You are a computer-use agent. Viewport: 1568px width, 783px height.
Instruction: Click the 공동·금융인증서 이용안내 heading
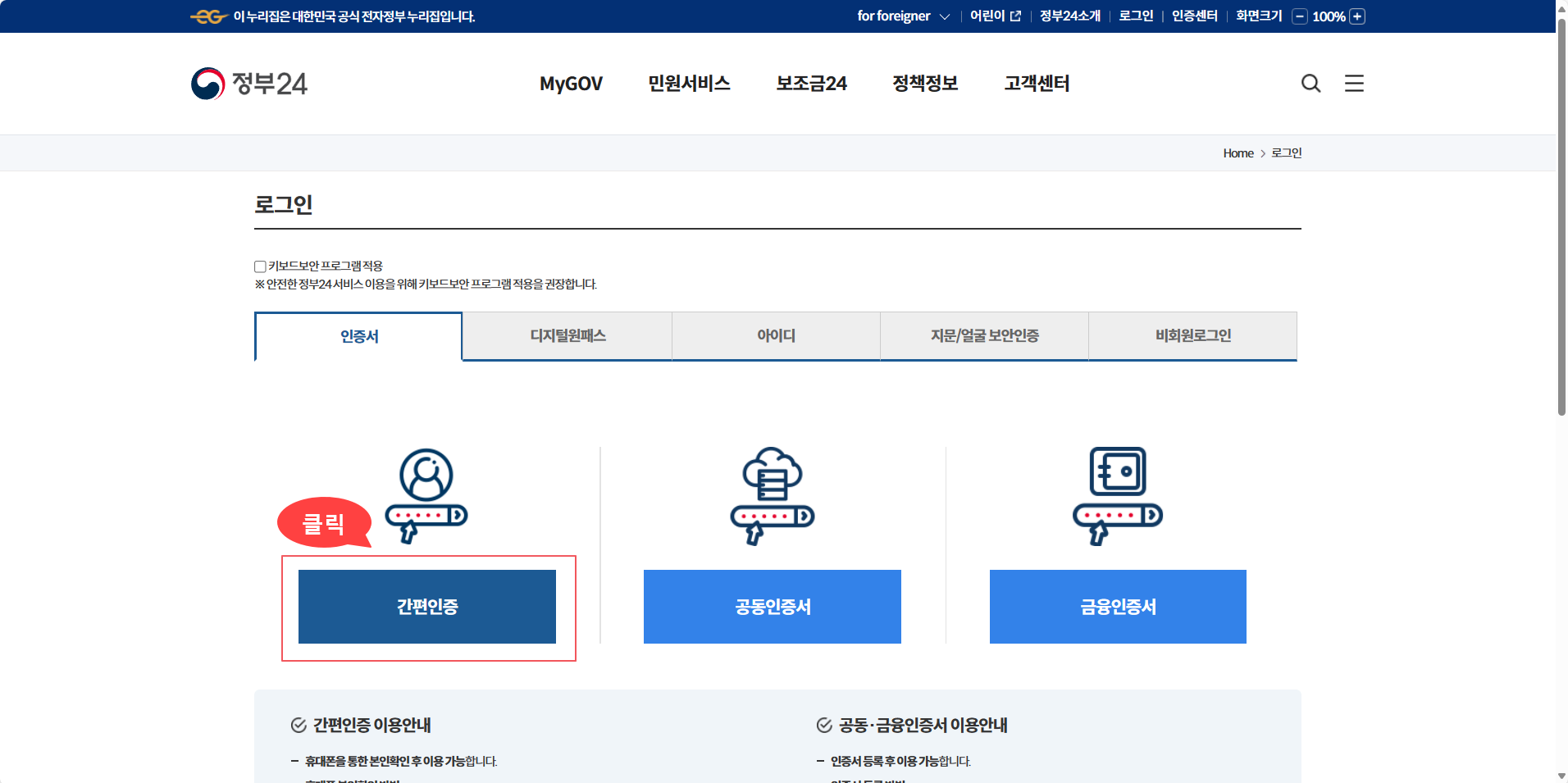[923, 725]
